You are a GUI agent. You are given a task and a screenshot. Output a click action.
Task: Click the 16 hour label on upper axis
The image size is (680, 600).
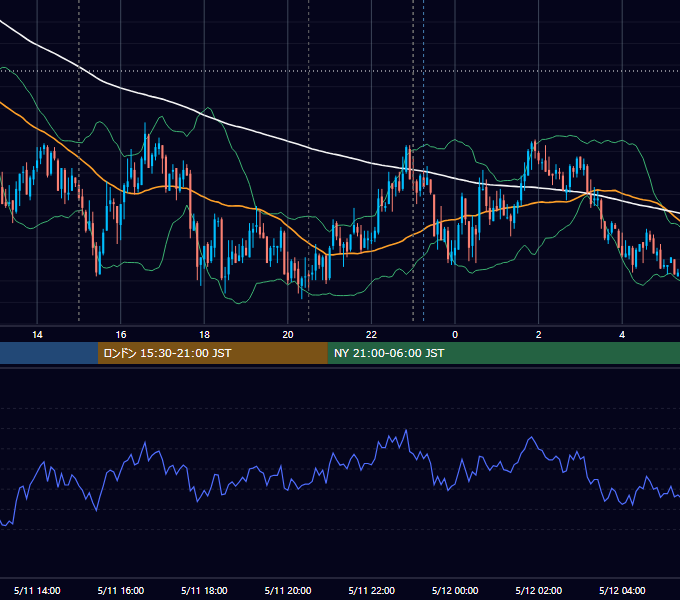[x=121, y=335]
